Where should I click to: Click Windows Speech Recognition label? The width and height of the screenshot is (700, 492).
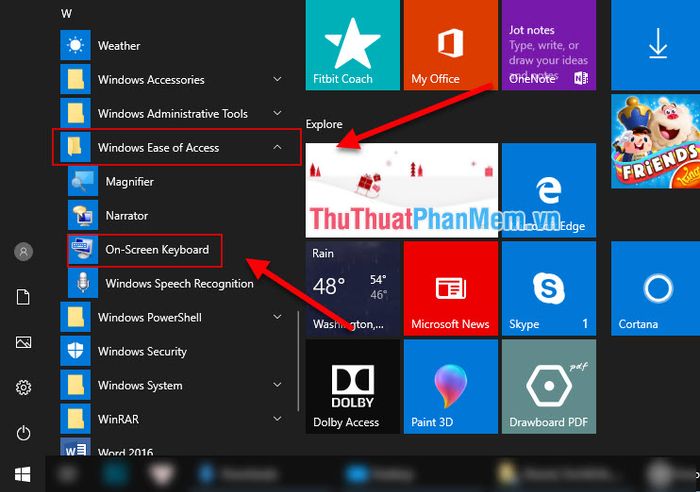tap(179, 284)
